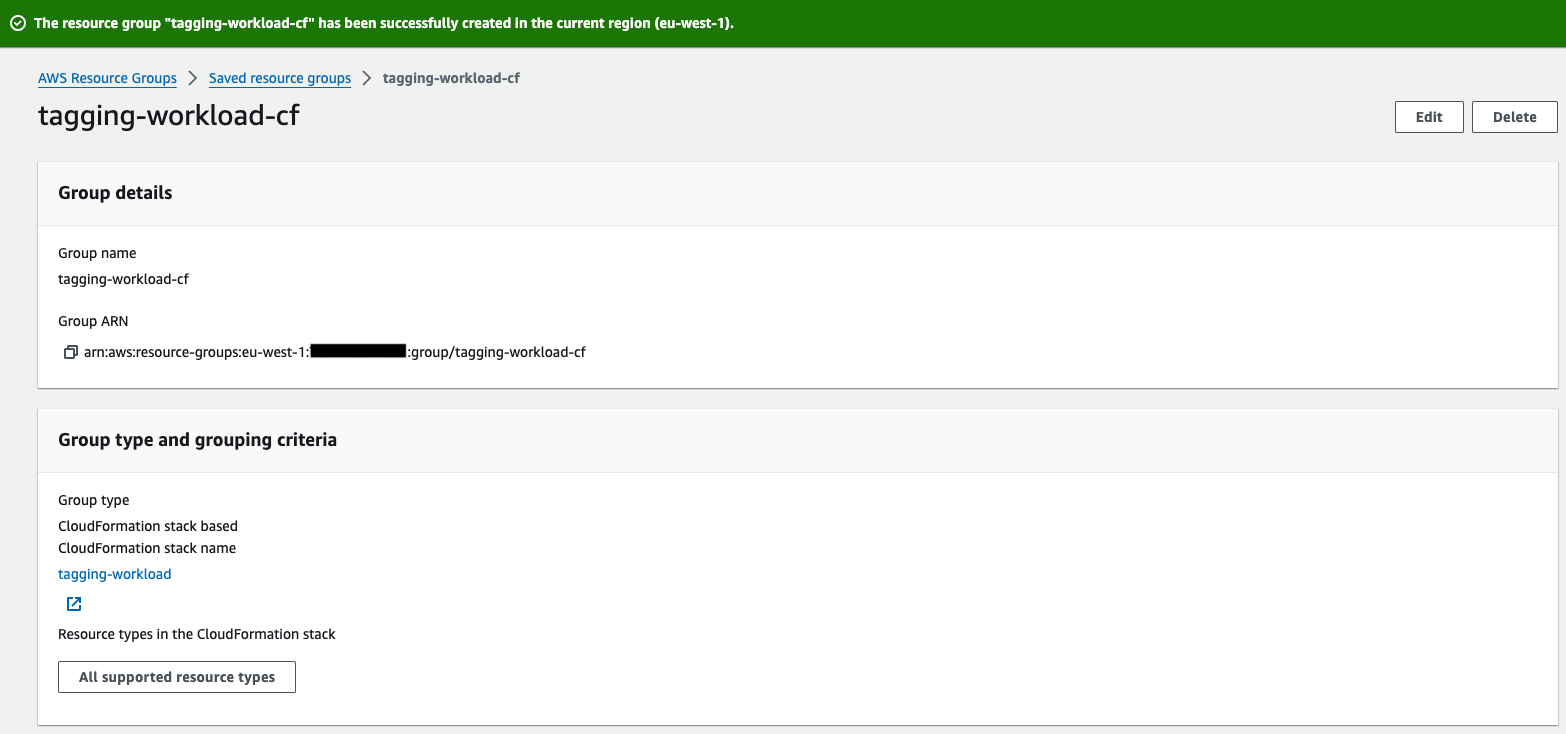Click All supported resource types button
The width and height of the screenshot is (1566, 734).
[177, 677]
